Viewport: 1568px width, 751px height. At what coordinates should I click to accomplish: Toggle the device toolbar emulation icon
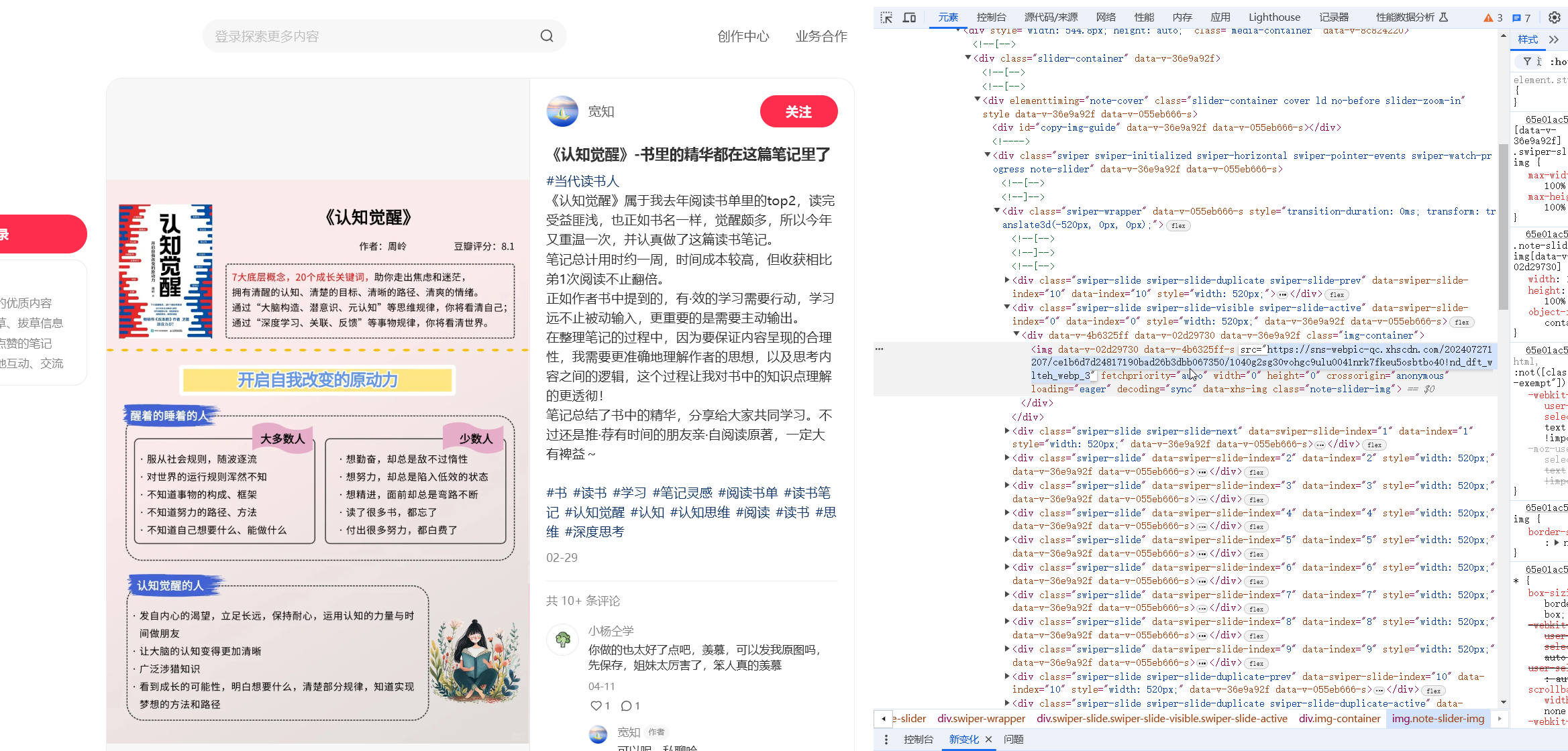point(909,17)
